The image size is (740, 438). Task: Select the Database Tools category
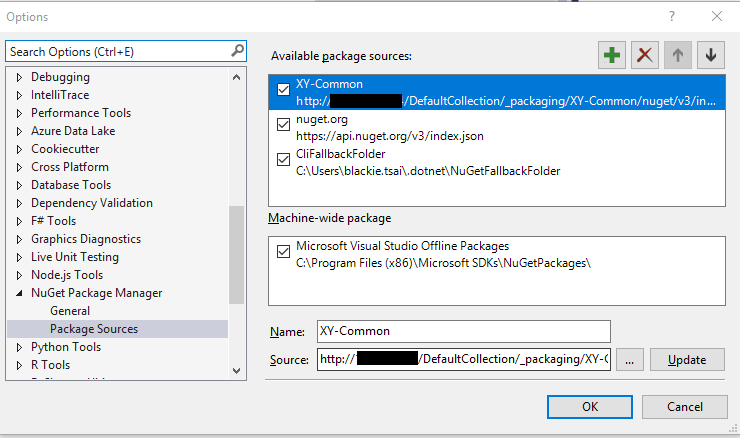click(71, 185)
